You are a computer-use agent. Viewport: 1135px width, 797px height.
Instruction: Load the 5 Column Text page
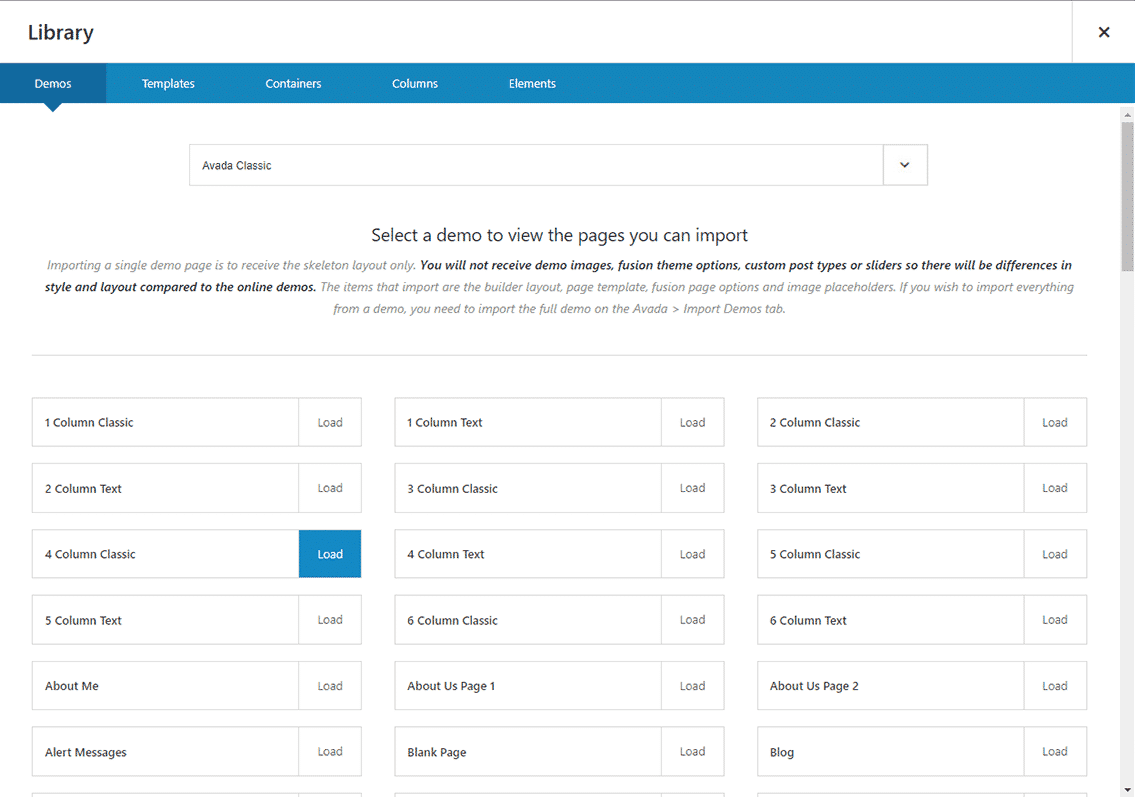pos(330,620)
